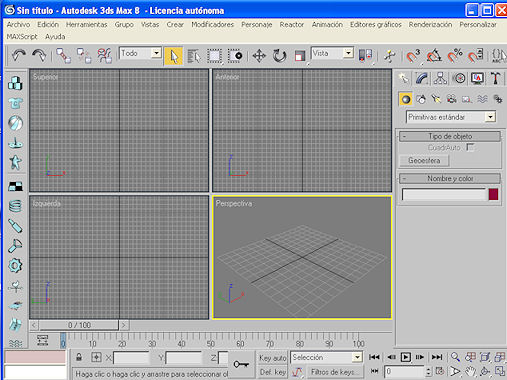Select the Space Warps category icon
Screen dimensions: 507x380
pos(482,99)
